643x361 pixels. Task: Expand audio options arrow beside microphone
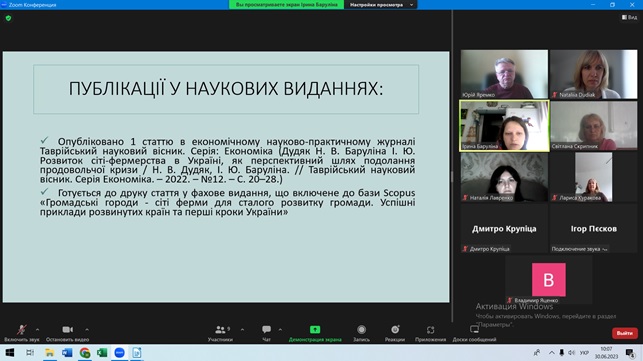[x=37, y=329]
